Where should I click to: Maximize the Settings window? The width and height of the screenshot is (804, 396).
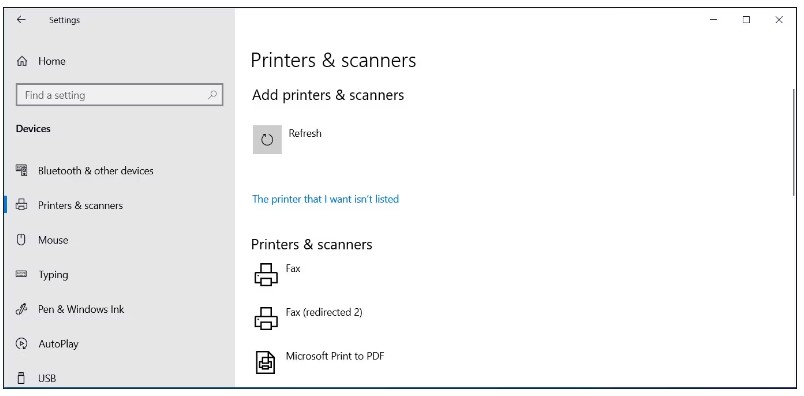pos(747,19)
